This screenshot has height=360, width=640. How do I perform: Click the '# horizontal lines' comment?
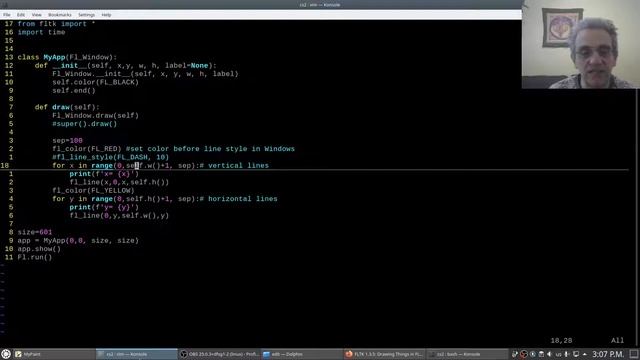238,199
